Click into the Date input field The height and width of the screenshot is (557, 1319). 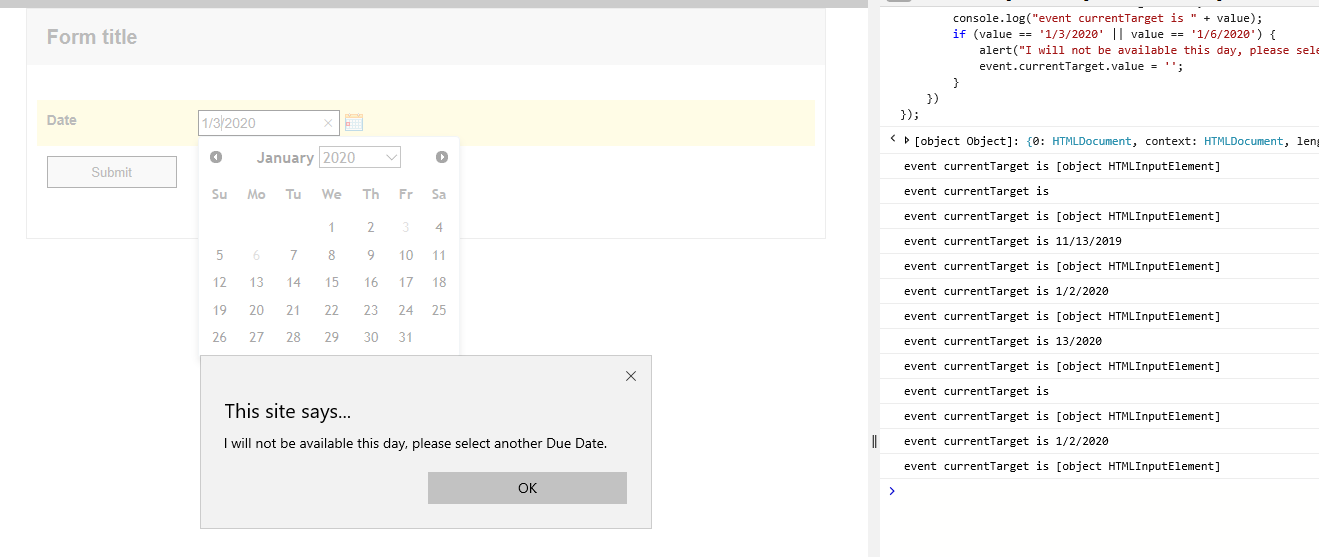point(260,123)
